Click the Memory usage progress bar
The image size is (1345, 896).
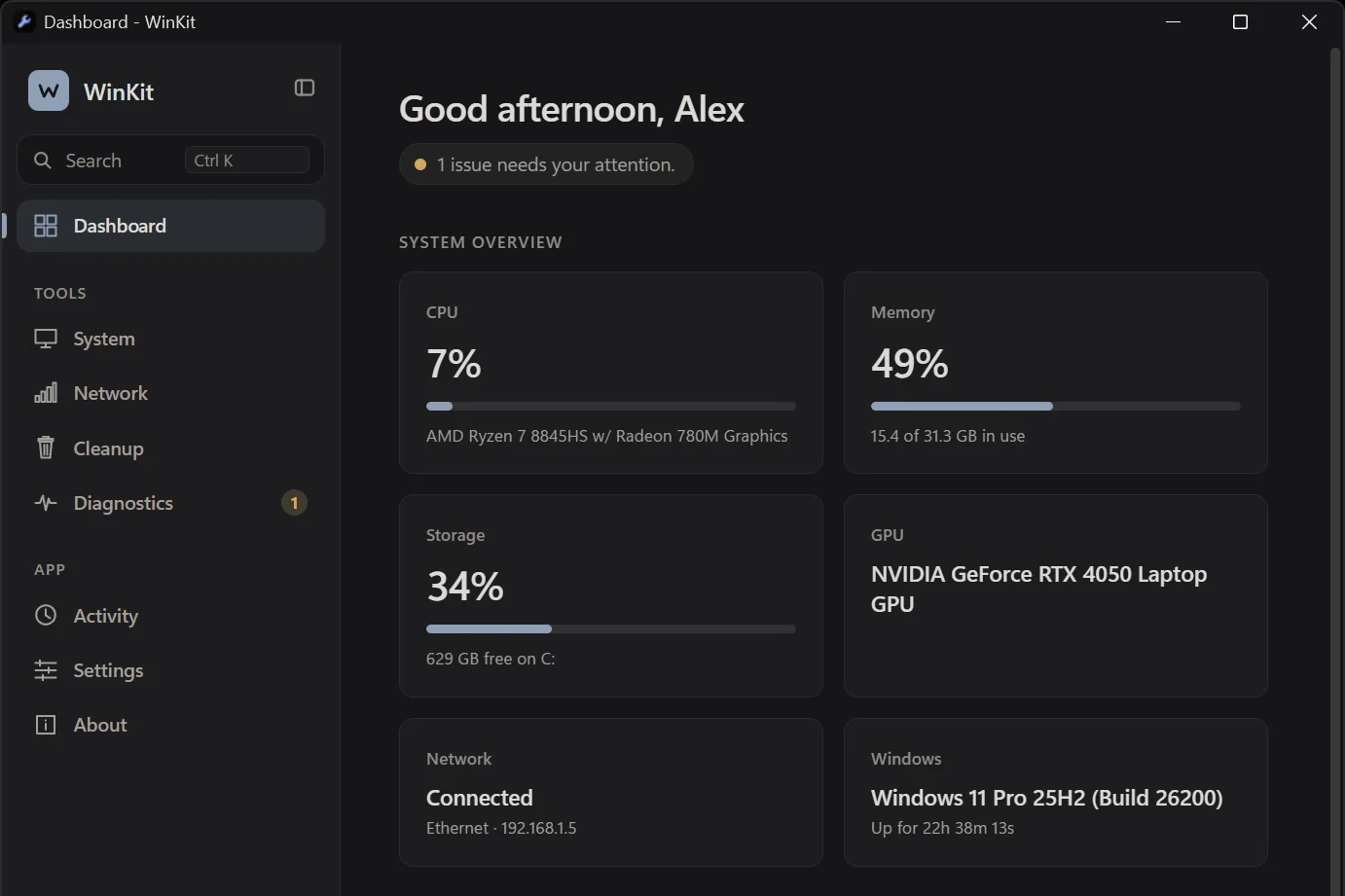[1056, 406]
